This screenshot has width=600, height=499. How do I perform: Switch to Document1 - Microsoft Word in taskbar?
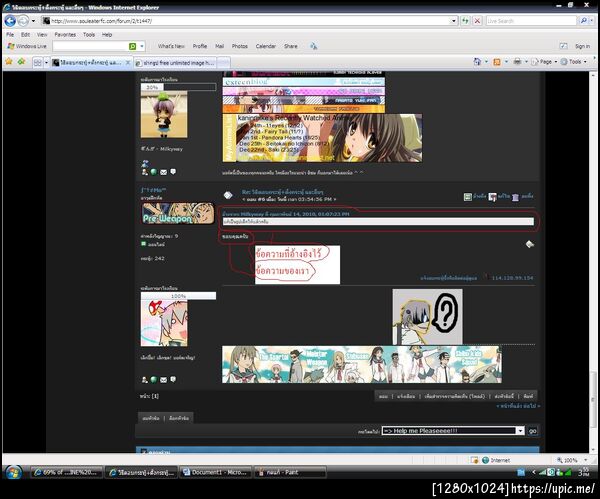click(x=215, y=473)
